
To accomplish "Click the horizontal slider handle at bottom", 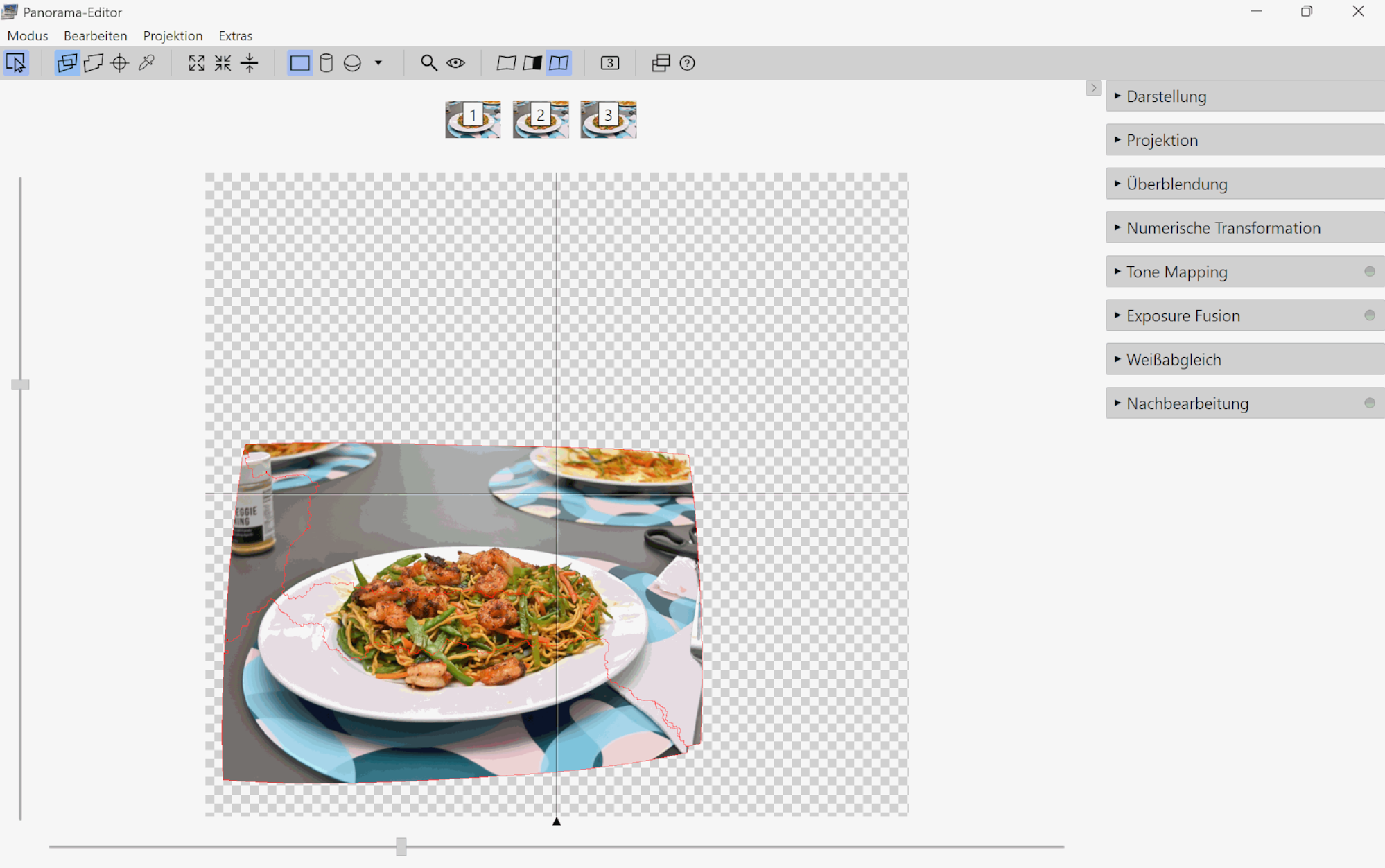I will coord(401,846).
